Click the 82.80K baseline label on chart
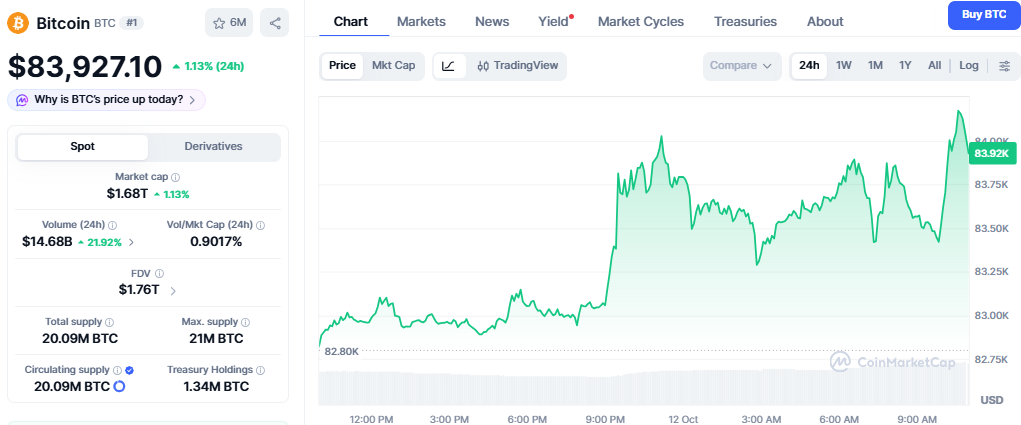The image size is (1021, 425). [342, 351]
